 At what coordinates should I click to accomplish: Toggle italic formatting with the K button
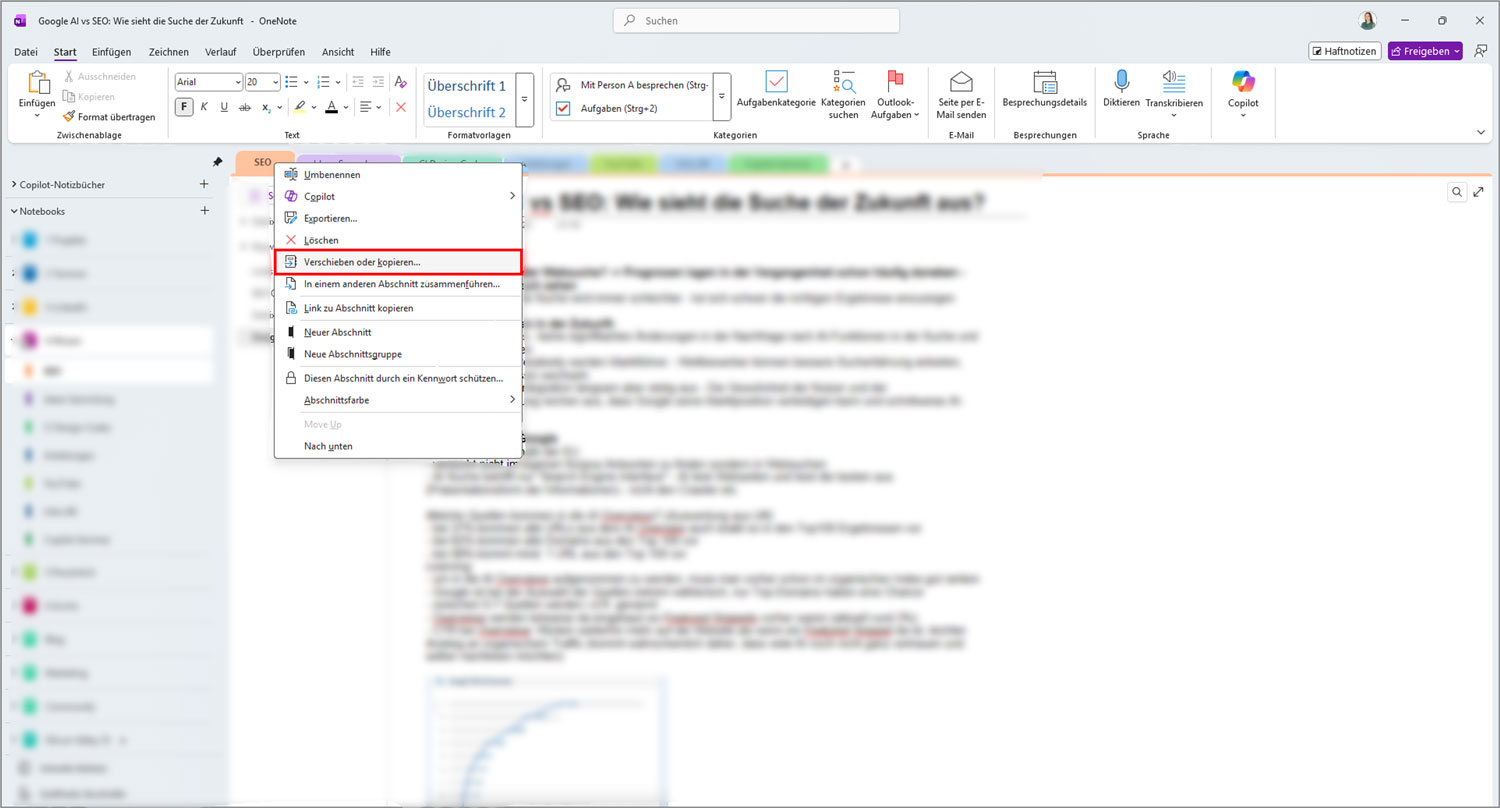coord(203,106)
